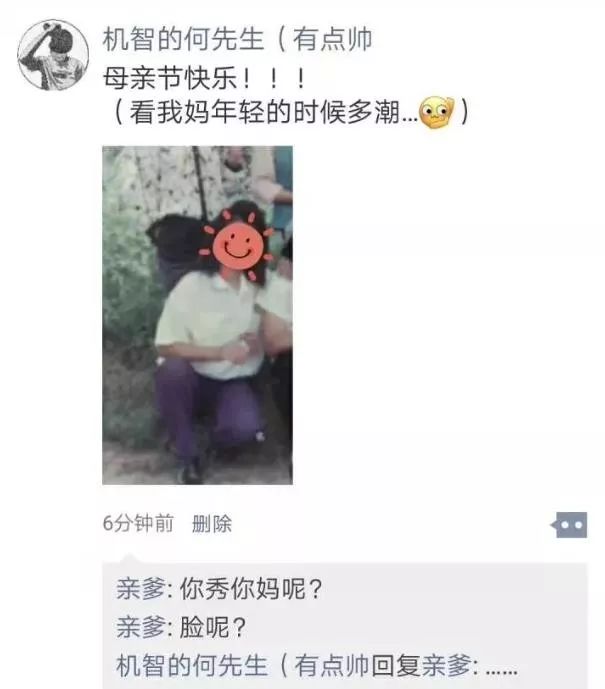Screen dimensions: 605x689
Task: Open the posted photo thumbnail
Action: click(197, 315)
